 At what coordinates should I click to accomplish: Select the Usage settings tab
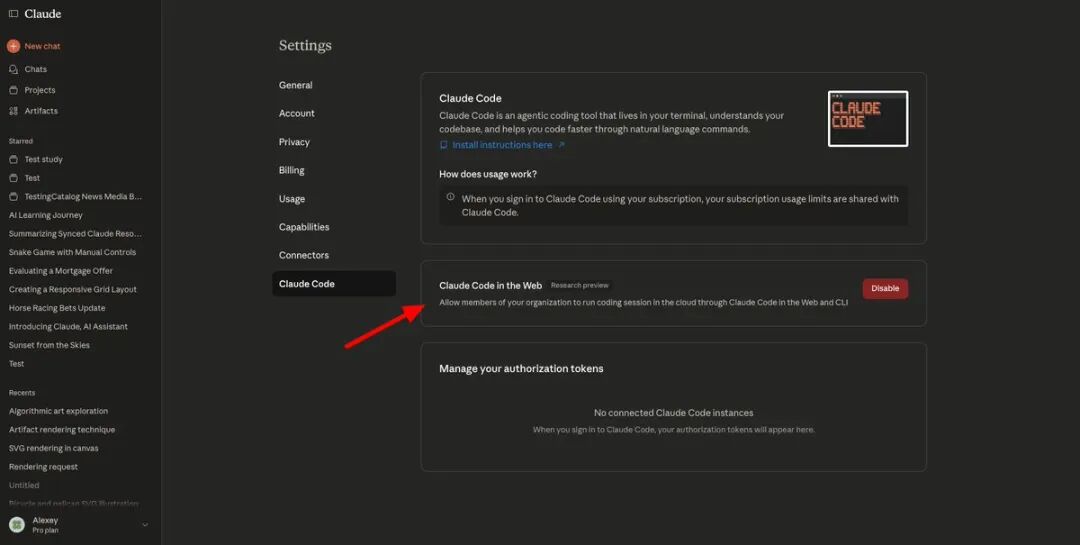[x=292, y=199]
